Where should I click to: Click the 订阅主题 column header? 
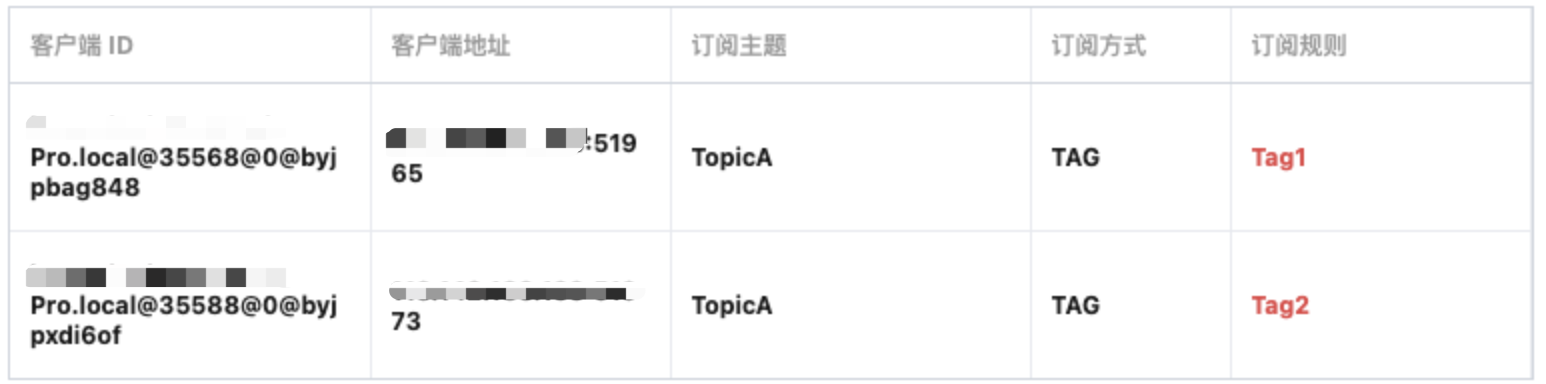[x=739, y=47]
